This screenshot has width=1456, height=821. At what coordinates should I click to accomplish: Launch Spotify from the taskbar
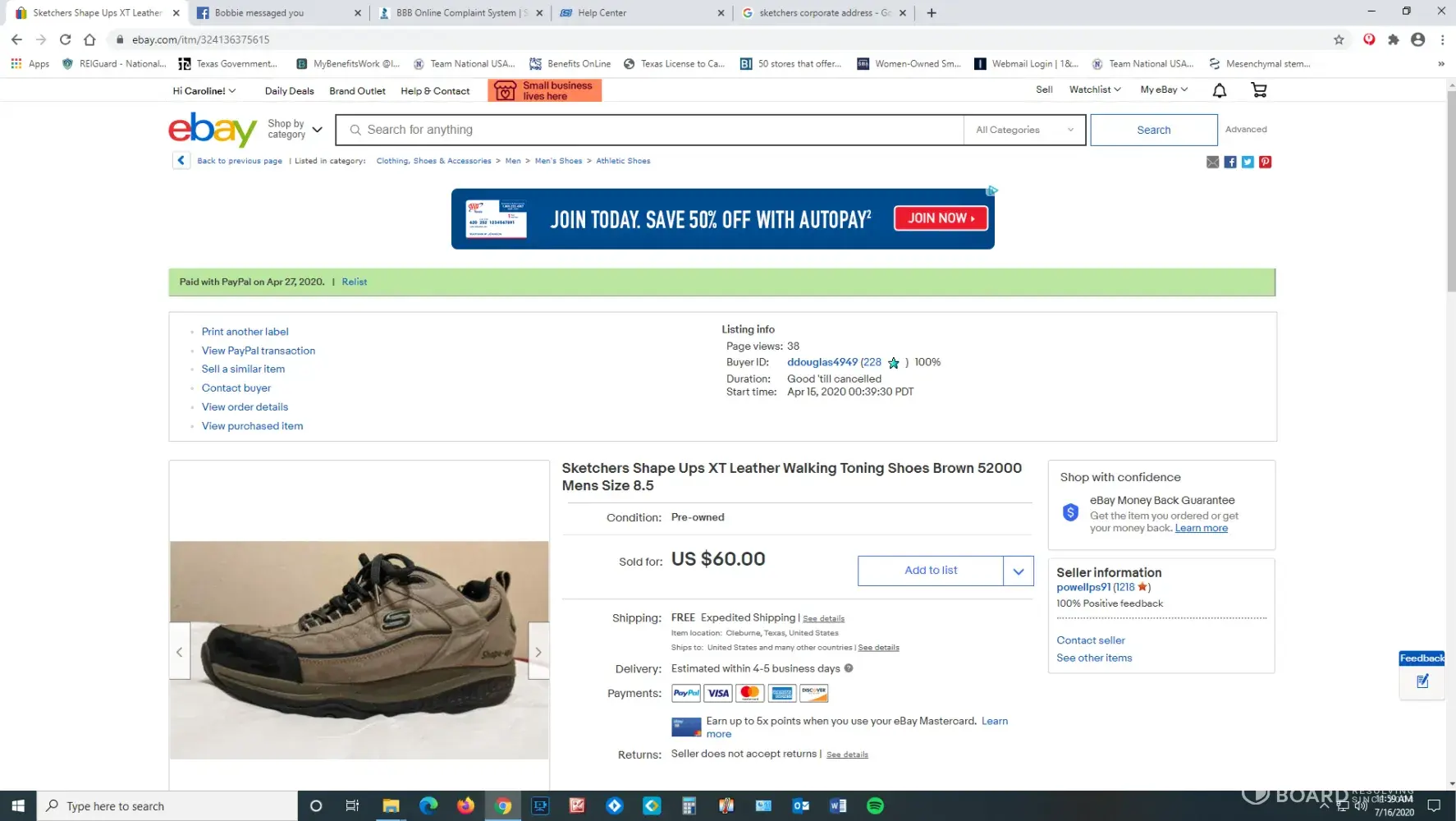[x=875, y=806]
